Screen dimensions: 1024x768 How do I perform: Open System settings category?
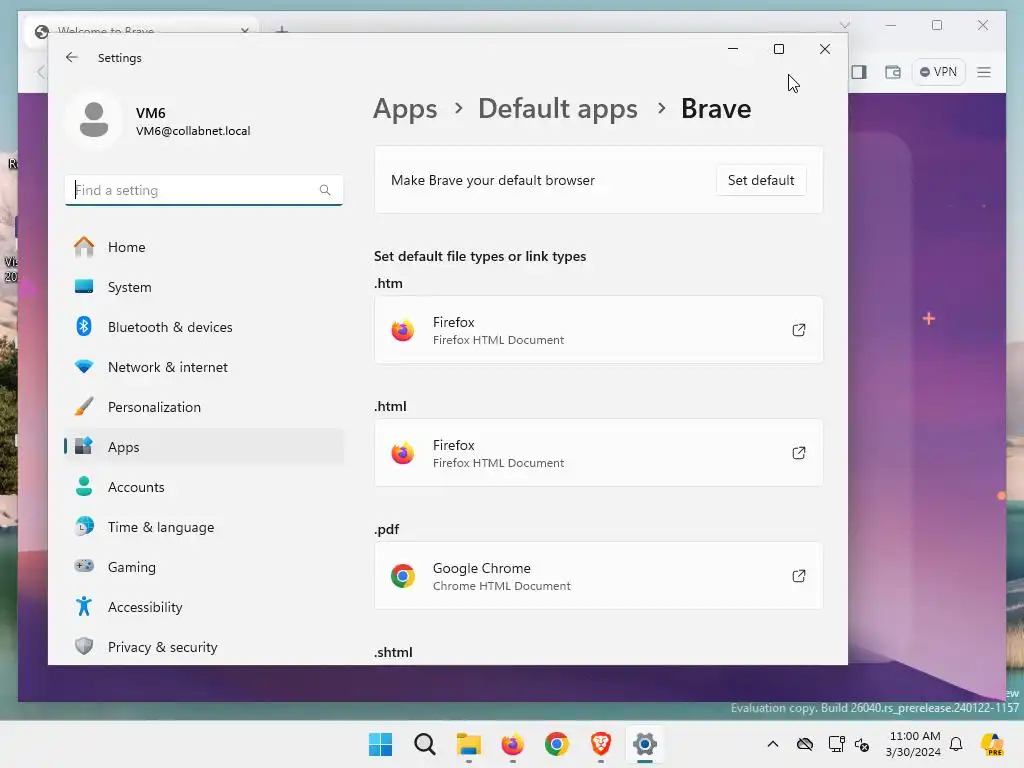tap(204, 287)
